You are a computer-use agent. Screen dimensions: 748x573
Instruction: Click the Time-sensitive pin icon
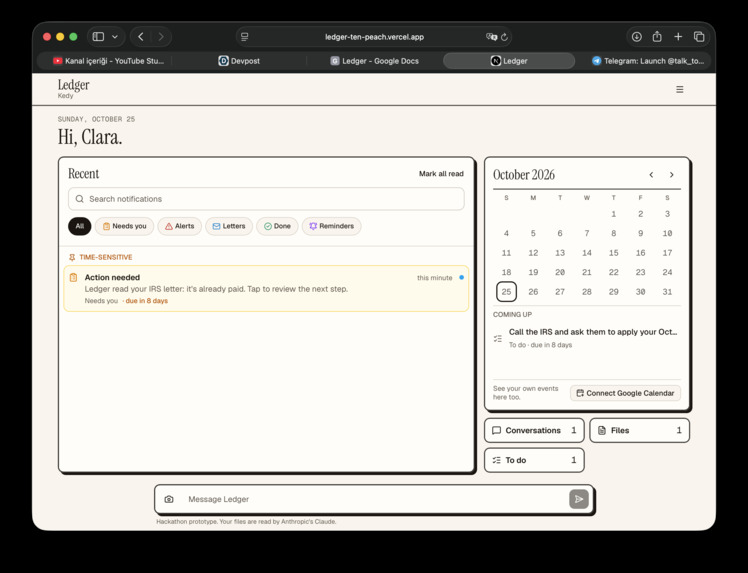pyautogui.click(x=72, y=257)
